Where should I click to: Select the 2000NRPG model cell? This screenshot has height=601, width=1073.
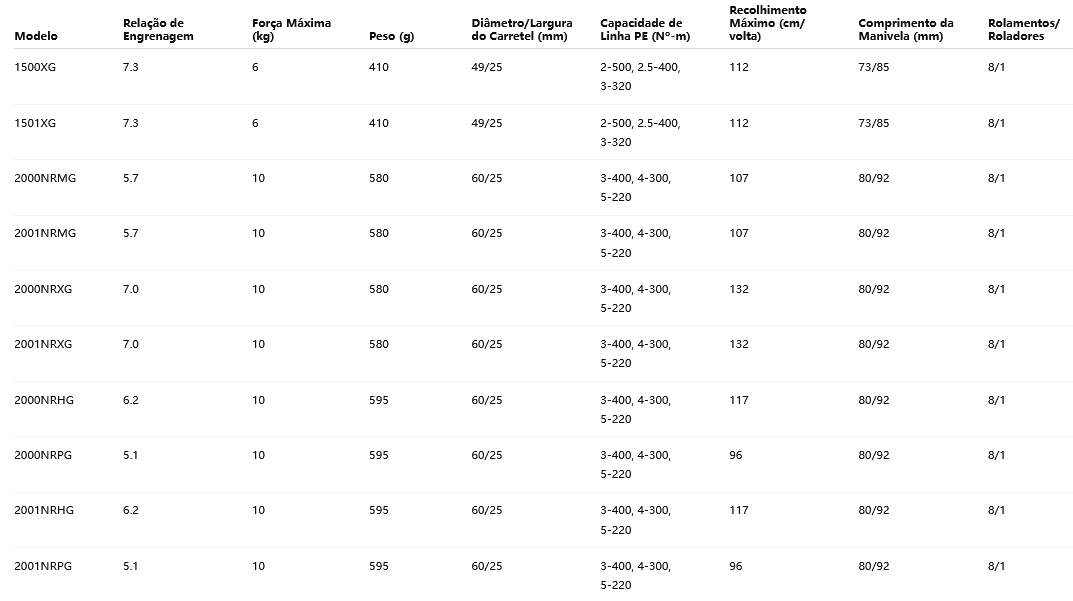tap(44, 455)
